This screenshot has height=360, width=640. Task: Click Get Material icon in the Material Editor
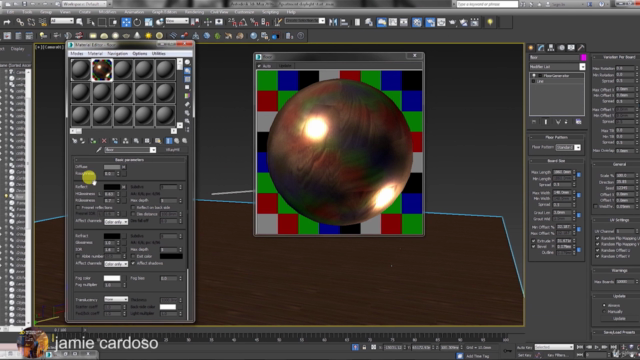click(74, 141)
